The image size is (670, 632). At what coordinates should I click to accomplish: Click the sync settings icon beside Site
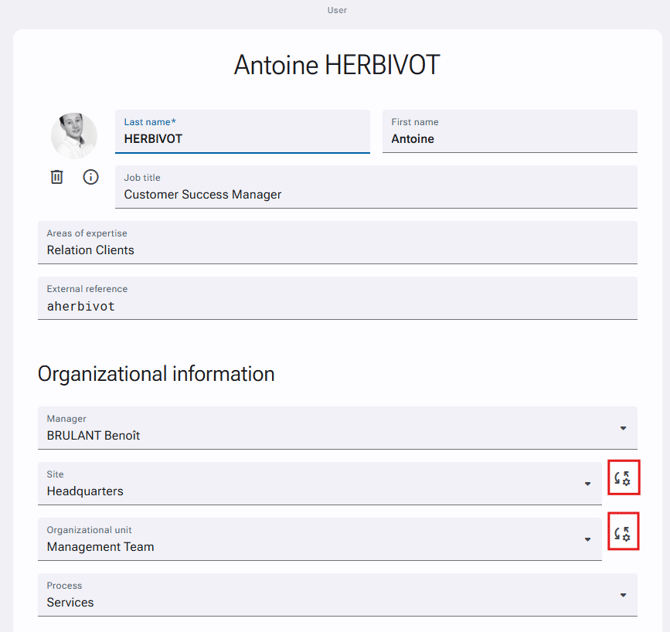click(x=623, y=478)
